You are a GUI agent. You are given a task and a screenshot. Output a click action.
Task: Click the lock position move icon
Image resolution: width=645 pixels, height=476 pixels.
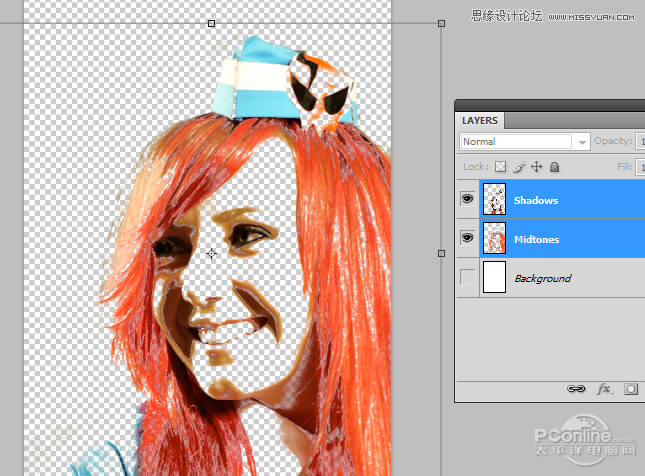tap(536, 167)
